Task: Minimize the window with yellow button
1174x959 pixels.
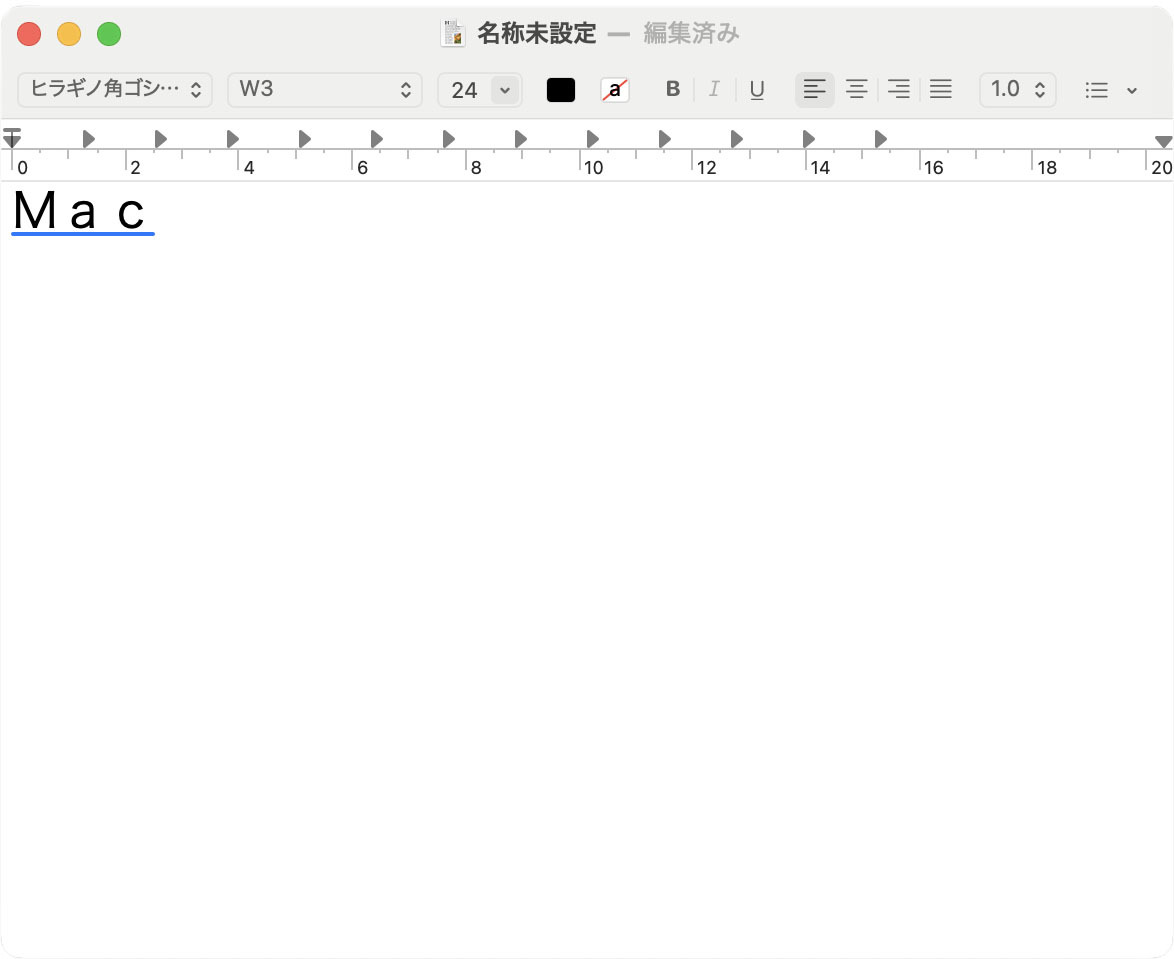Action: pyautogui.click(x=69, y=34)
